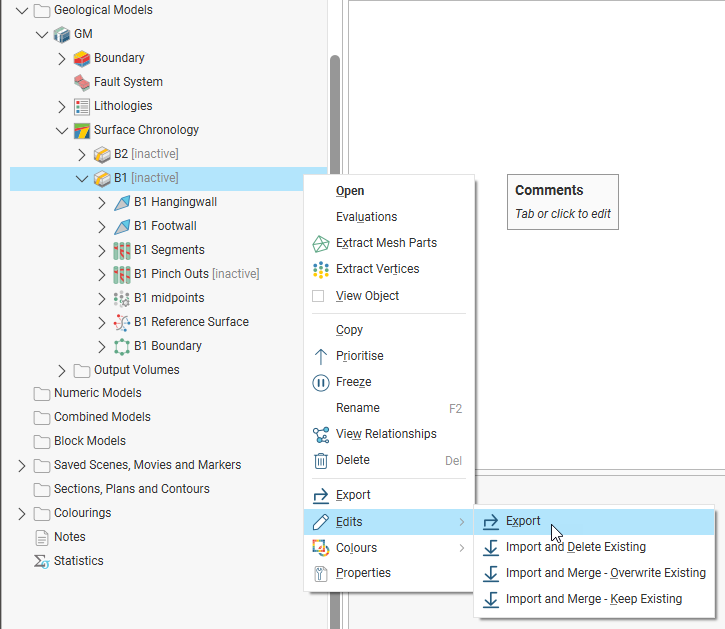Image resolution: width=725 pixels, height=629 pixels.
Task: Select Import and Merge - Overwrite Existing
Action: (605, 573)
